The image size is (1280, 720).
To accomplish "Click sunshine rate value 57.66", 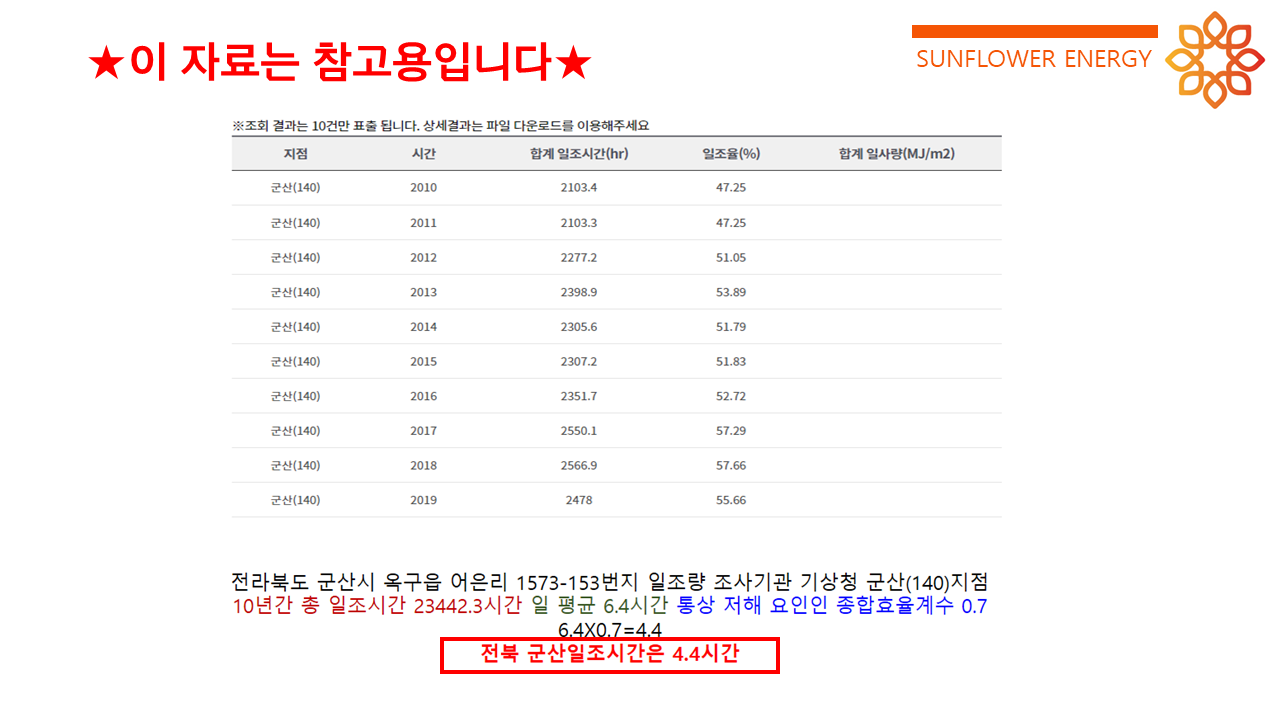I will 731,465.
